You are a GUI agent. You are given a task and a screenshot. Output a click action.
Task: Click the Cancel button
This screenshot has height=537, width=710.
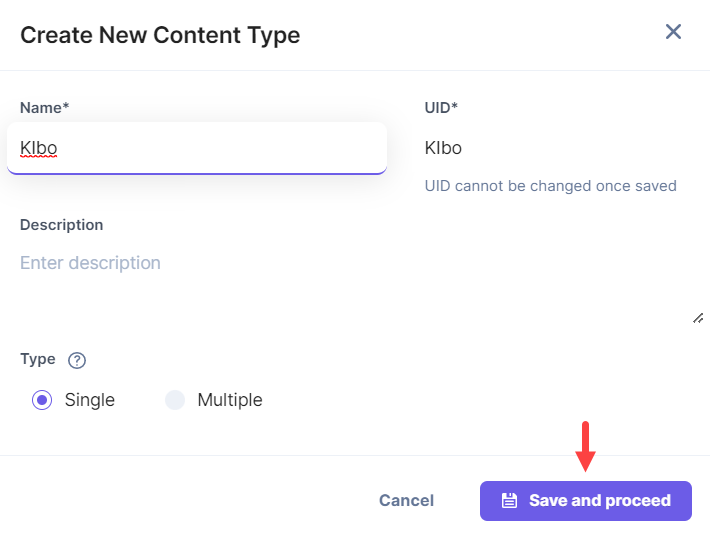click(x=406, y=500)
